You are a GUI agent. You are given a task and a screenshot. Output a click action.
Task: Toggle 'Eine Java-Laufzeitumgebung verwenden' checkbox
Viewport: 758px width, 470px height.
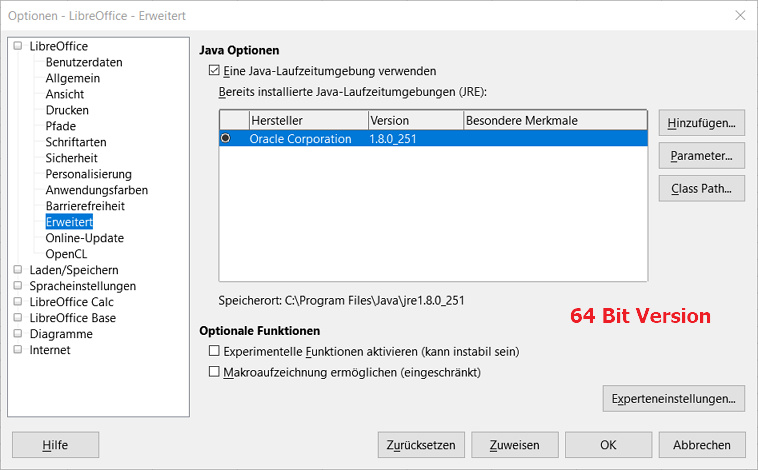[x=214, y=71]
